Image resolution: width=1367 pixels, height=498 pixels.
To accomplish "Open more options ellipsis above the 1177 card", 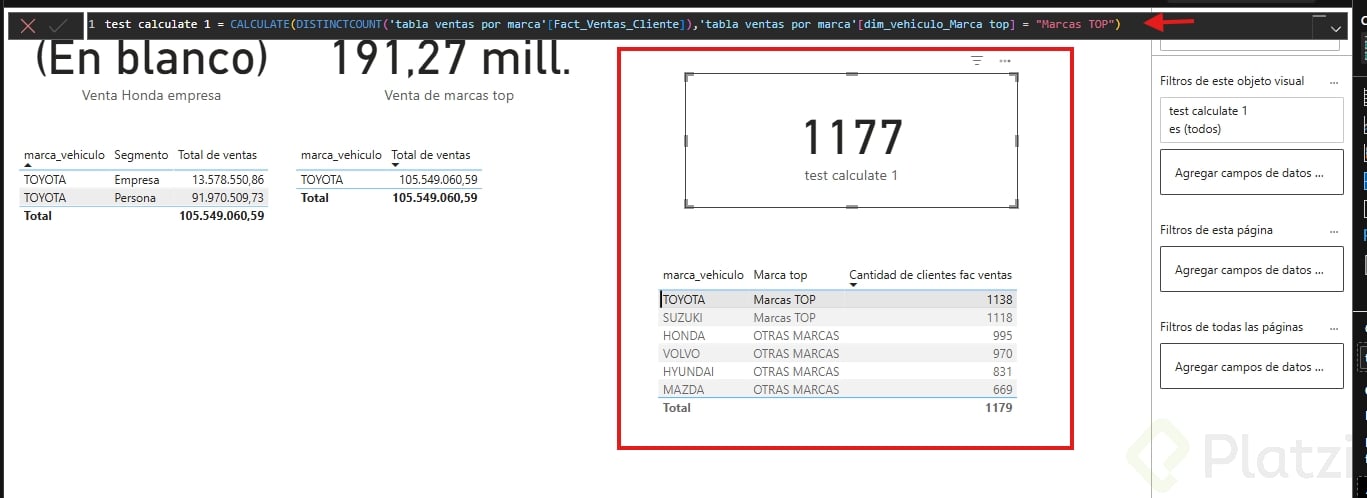I will pos(1005,61).
